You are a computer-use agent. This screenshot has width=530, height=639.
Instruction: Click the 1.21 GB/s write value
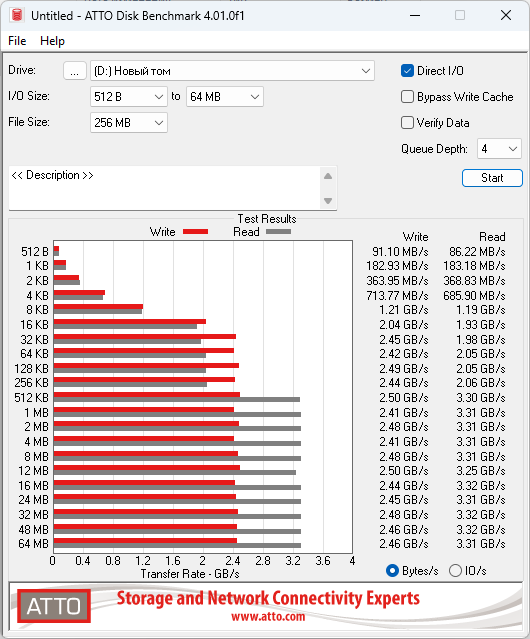click(x=404, y=310)
